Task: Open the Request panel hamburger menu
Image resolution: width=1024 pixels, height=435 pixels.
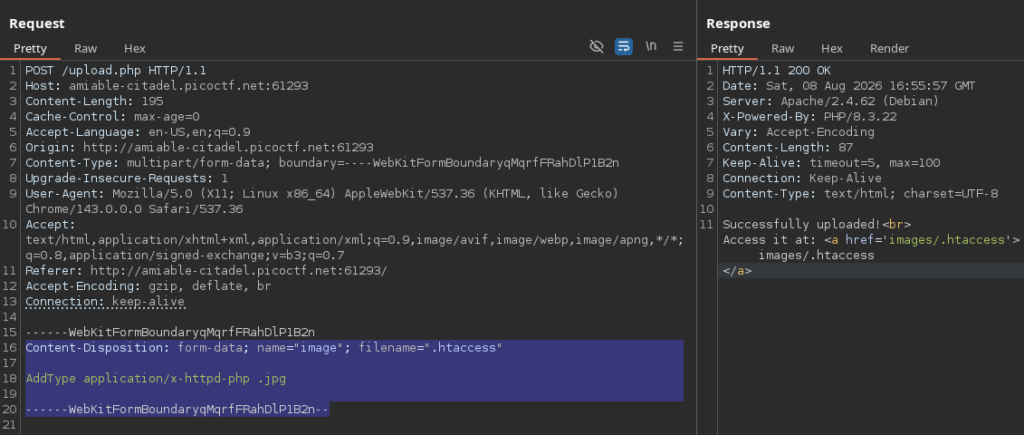Action: pyautogui.click(x=678, y=47)
